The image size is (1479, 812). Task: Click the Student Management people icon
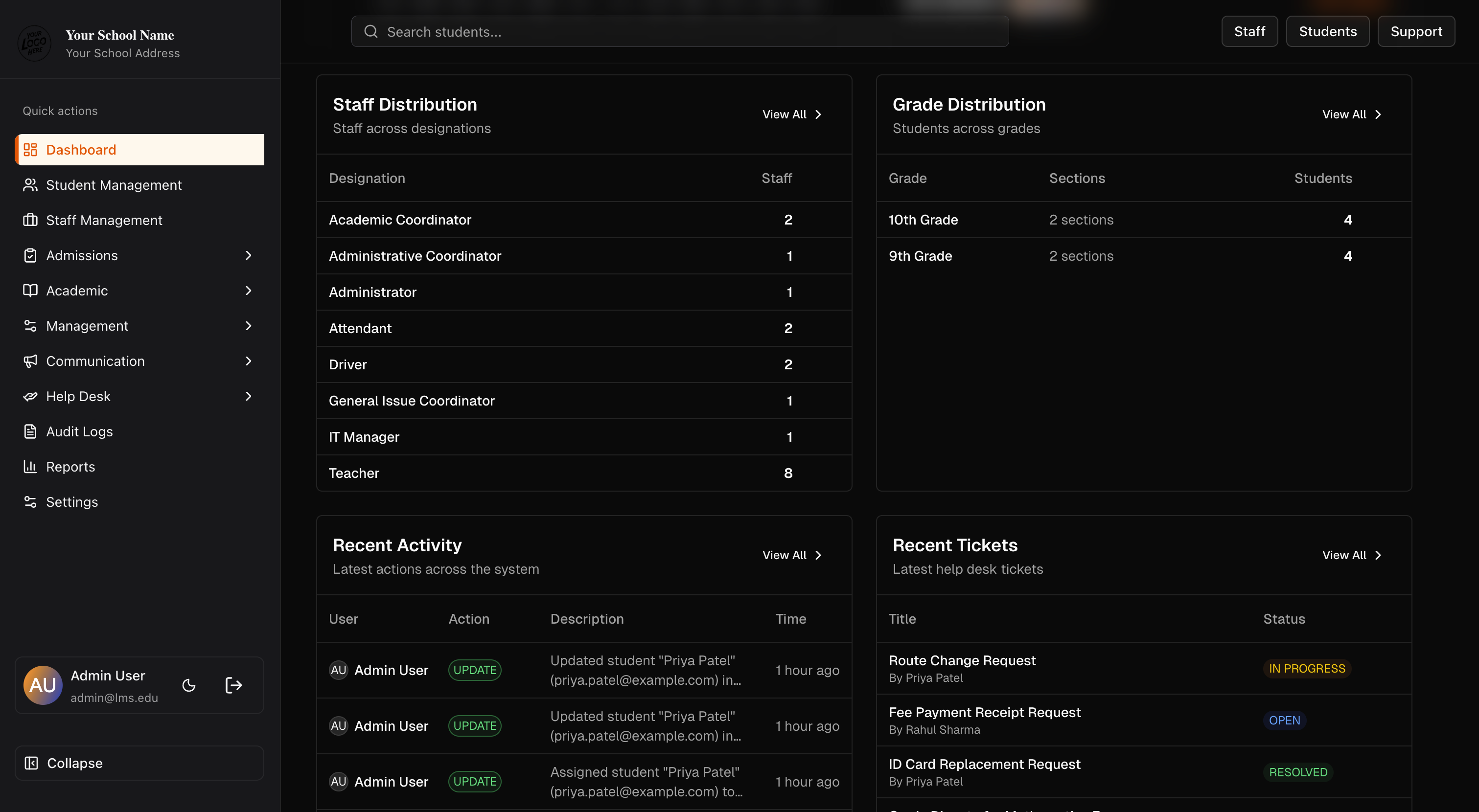tap(30, 185)
